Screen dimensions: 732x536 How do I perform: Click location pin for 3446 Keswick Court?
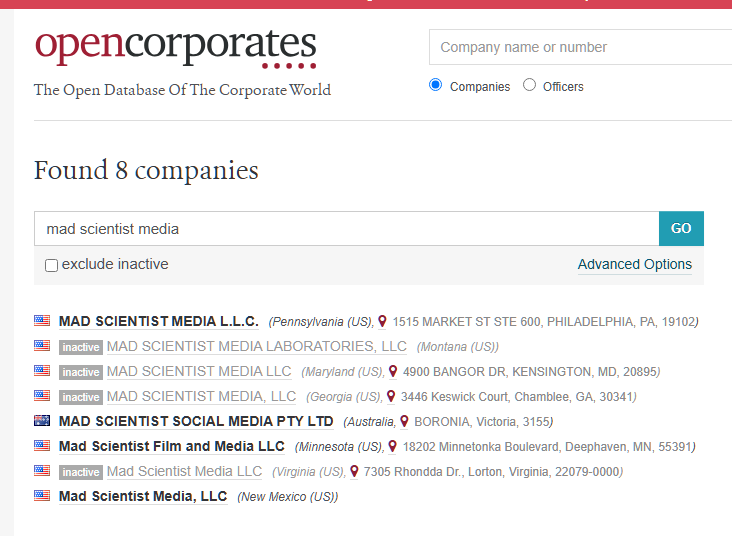[x=391, y=396]
